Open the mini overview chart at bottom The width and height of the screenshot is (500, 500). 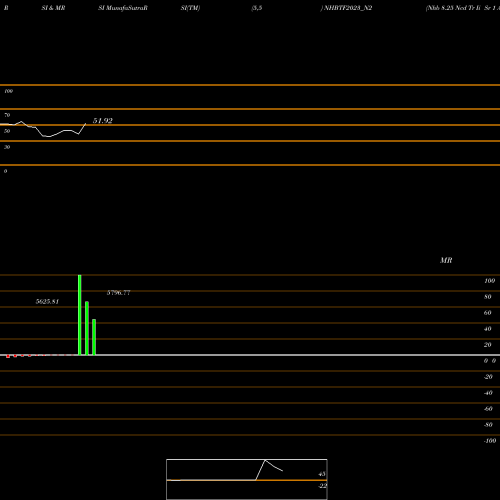pos(247,479)
